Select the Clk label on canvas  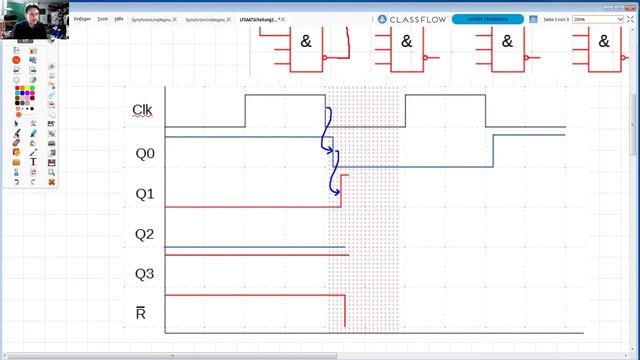(142, 110)
